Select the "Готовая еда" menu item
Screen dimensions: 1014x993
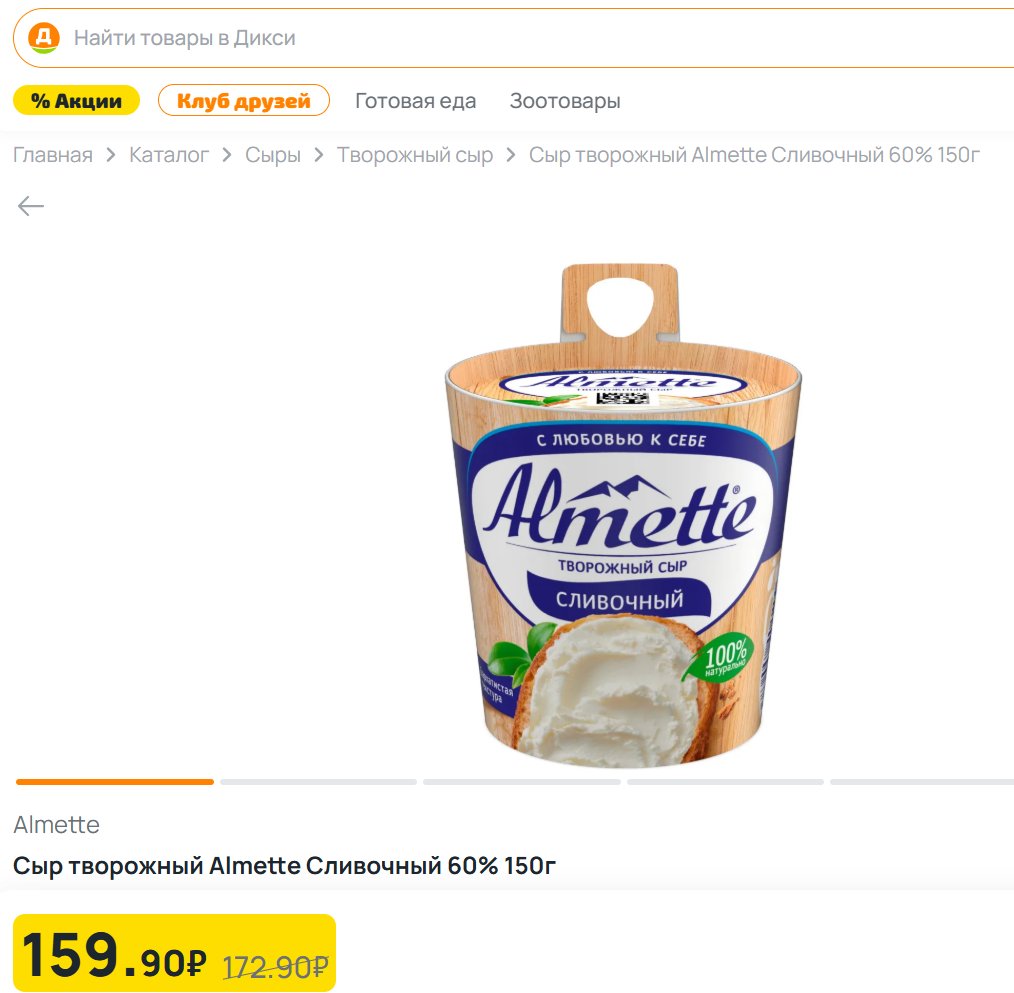point(415,101)
